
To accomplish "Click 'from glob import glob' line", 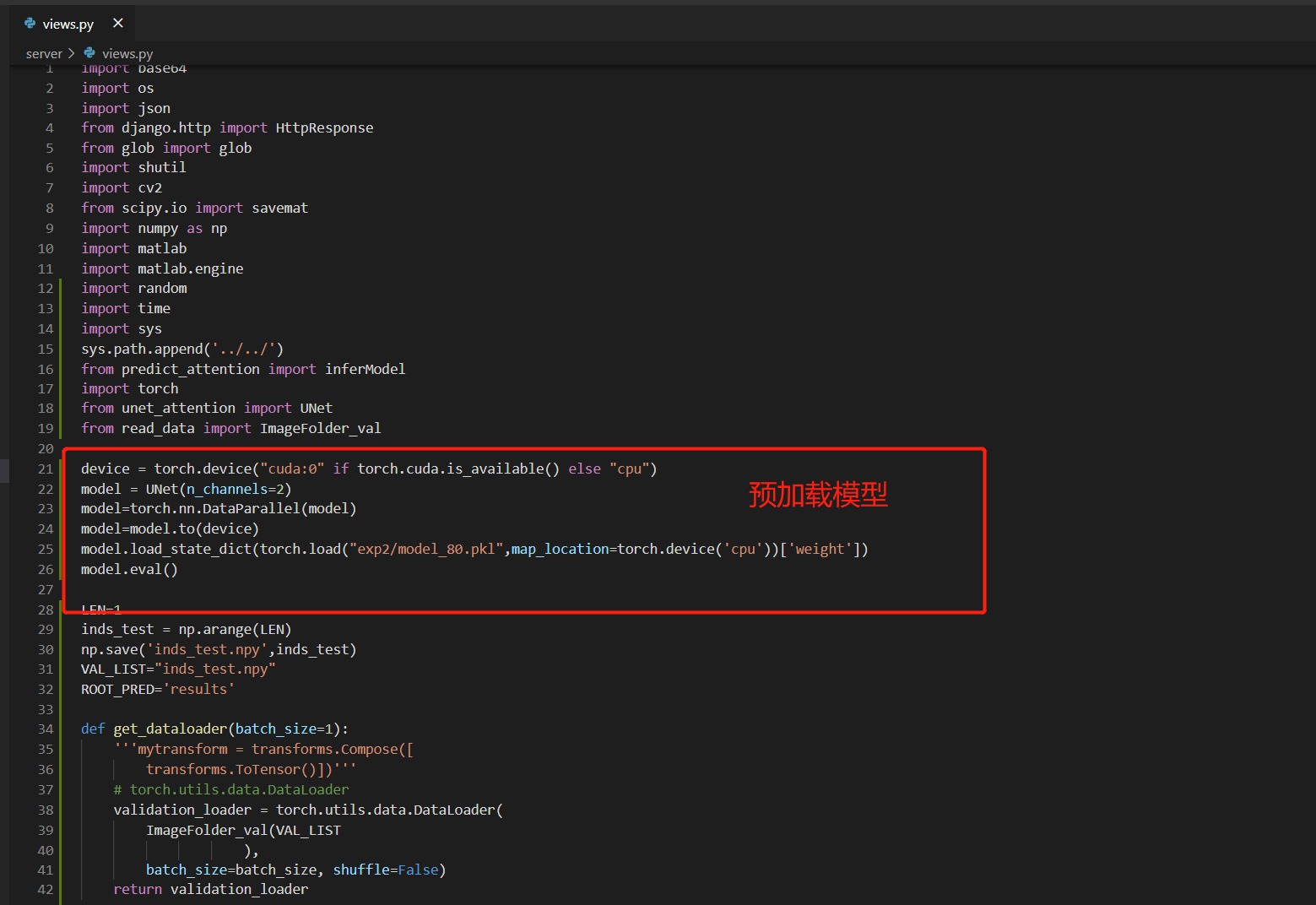I will (166, 148).
